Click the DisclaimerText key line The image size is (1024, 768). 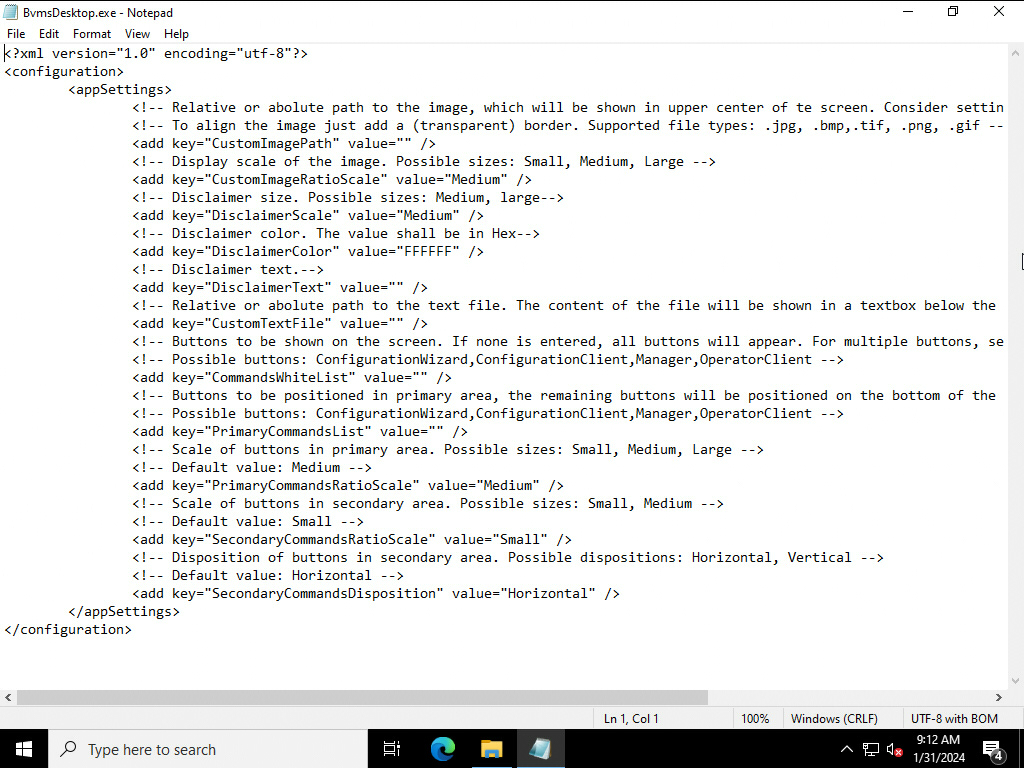point(280,287)
